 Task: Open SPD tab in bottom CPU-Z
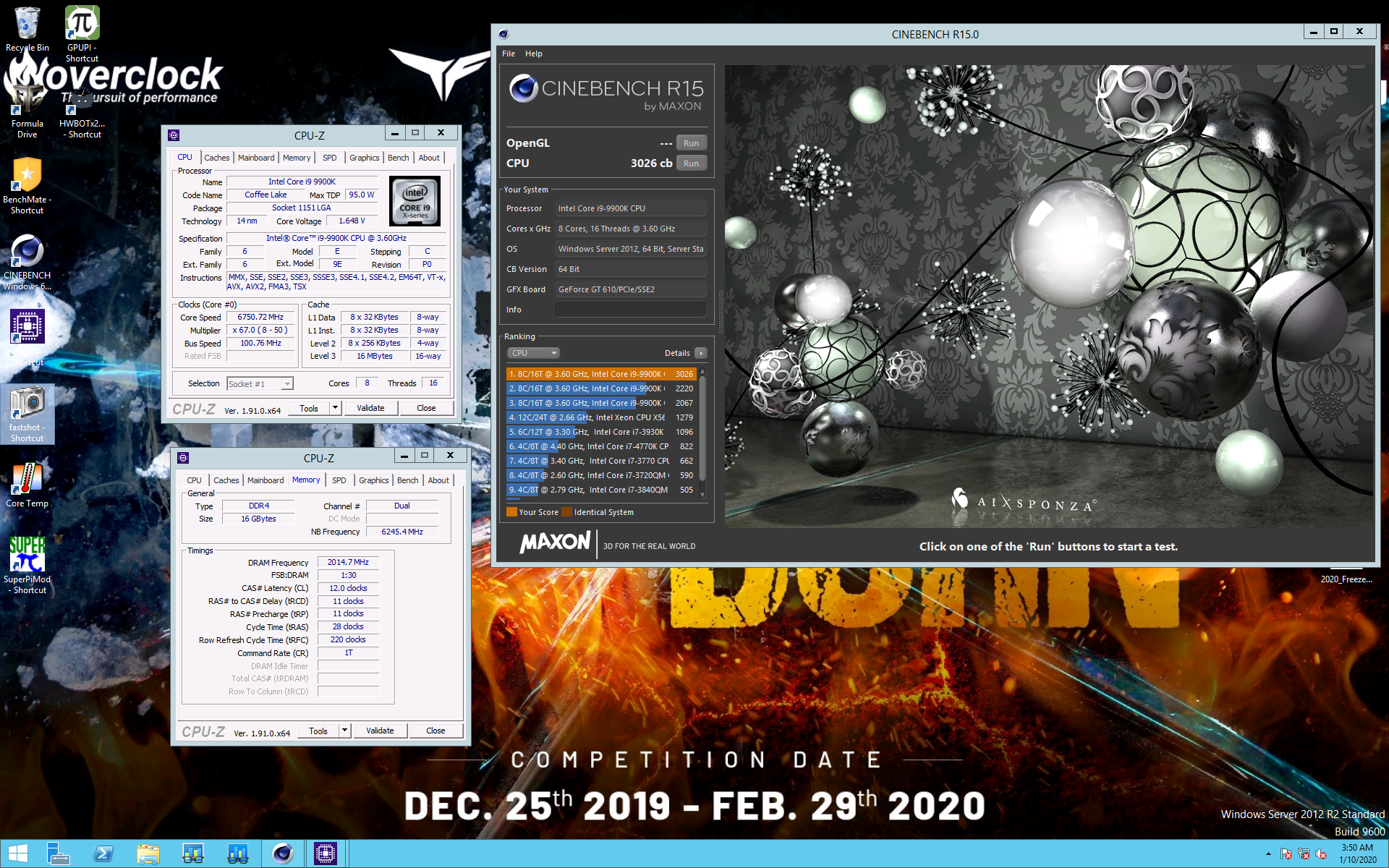point(339,480)
